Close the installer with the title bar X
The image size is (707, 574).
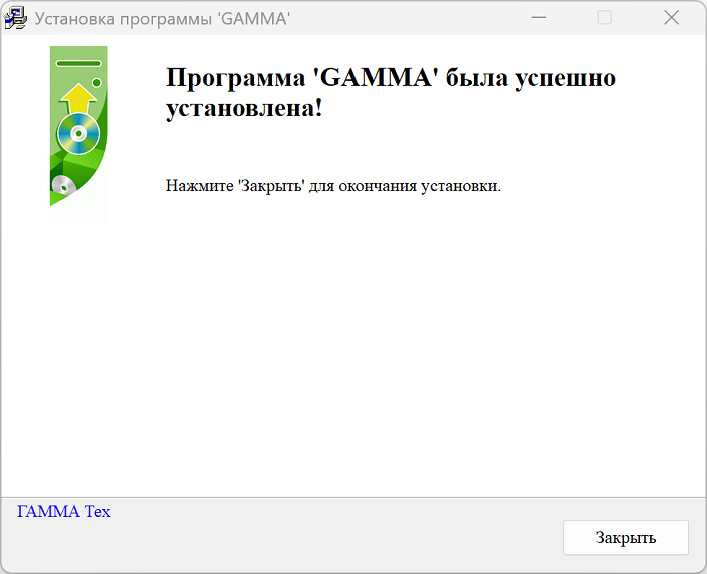tap(672, 18)
